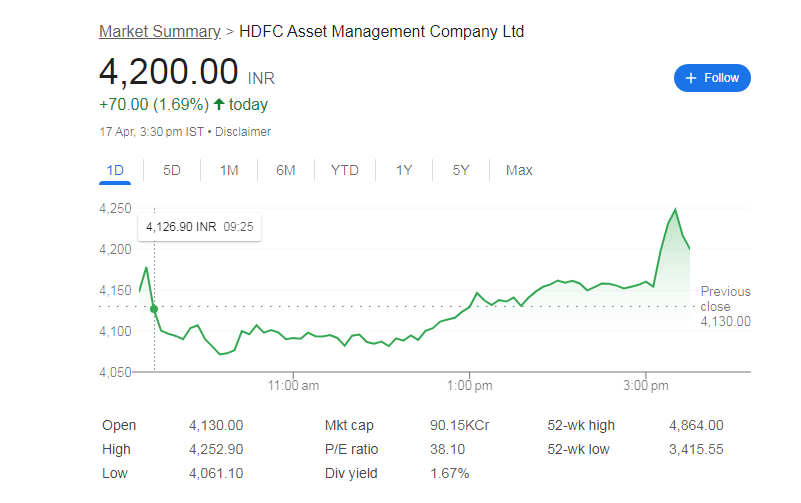Image resolution: width=801 pixels, height=503 pixels.
Task: Click the green up arrow beside today
Action: pos(219,104)
